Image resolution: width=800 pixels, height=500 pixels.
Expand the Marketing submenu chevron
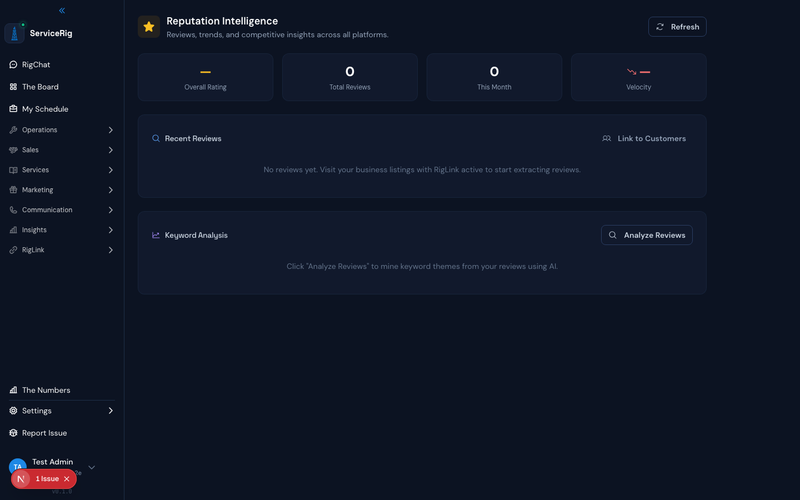coord(110,190)
